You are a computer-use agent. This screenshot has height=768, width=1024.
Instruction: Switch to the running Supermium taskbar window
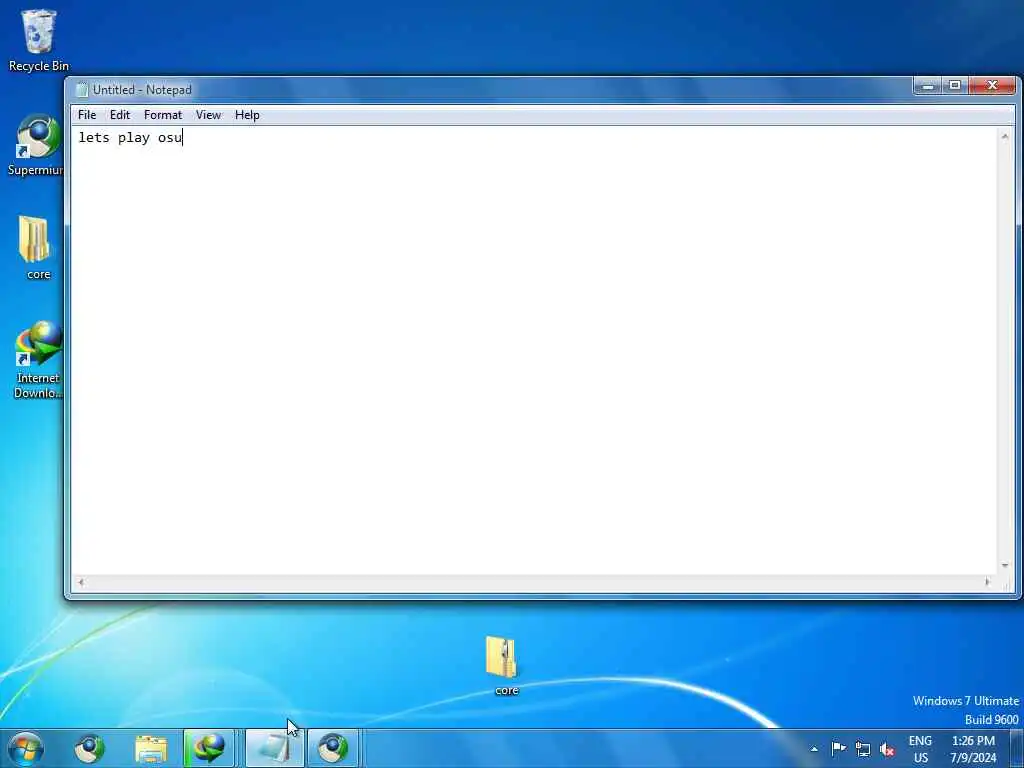pyautogui.click(x=333, y=748)
